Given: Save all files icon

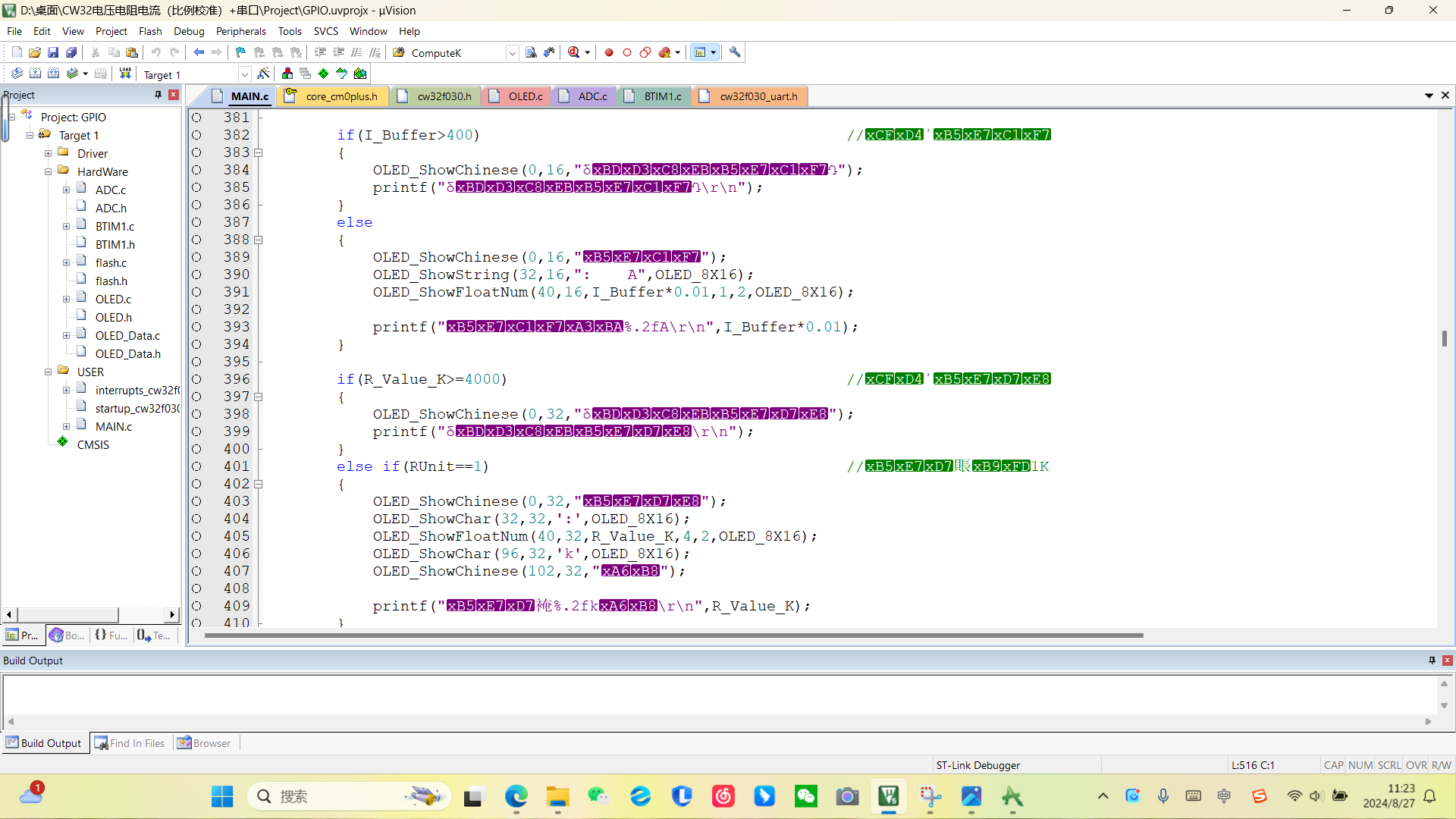Looking at the screenshot, I should (x=71, y=52).
